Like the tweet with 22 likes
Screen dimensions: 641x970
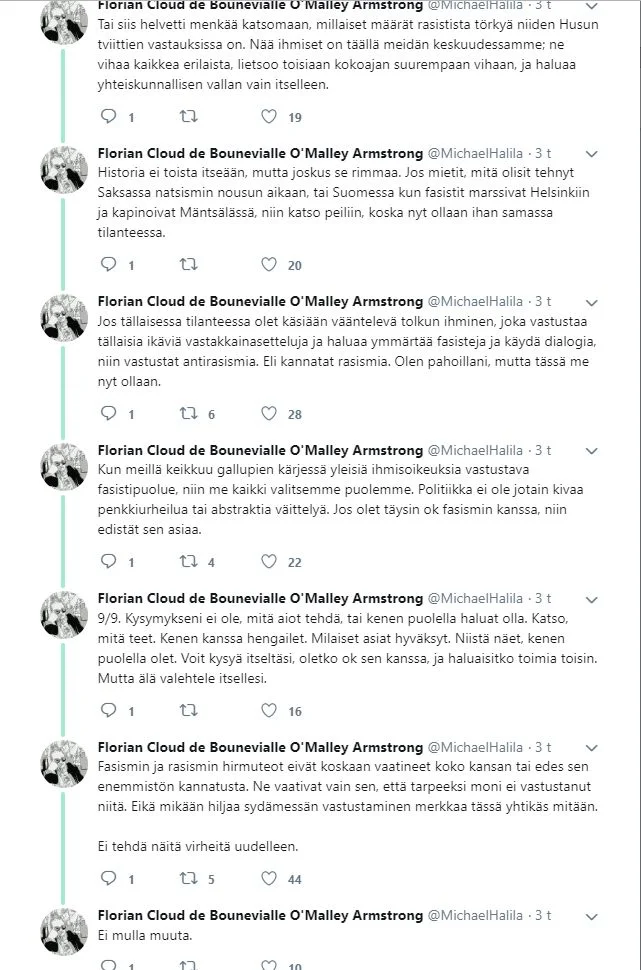coord(268,562)
